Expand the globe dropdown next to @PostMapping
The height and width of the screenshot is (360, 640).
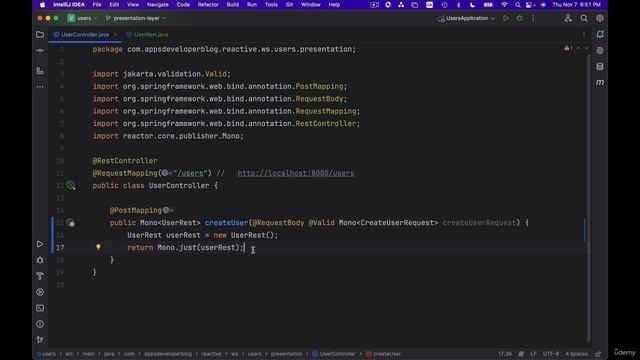168,210
